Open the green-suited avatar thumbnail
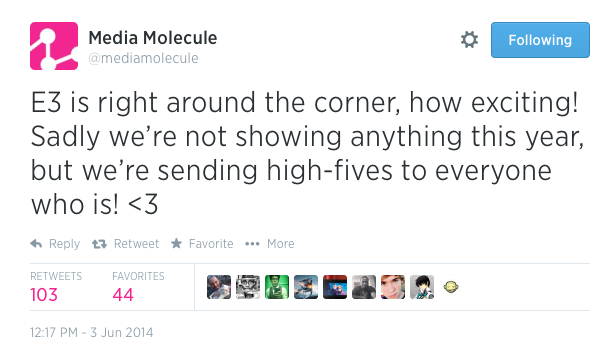The width and height of the screenshot is (616, 364). coord(277,287)
